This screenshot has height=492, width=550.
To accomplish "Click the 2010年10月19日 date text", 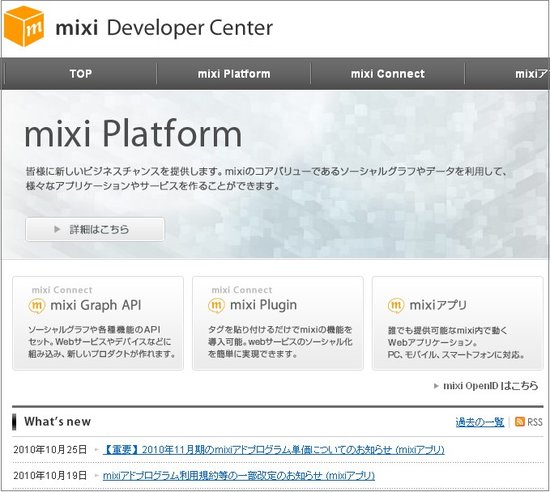I will [x=50, y=476].
